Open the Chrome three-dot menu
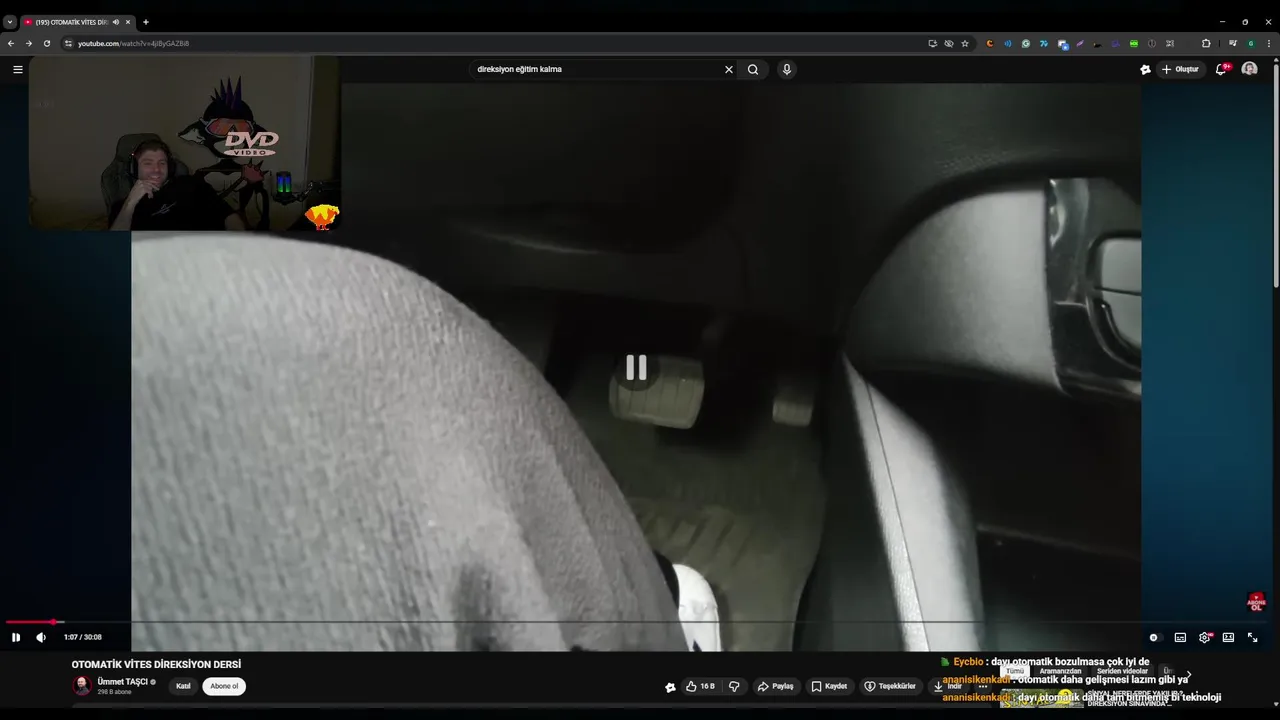 [x=1269, y=43]
